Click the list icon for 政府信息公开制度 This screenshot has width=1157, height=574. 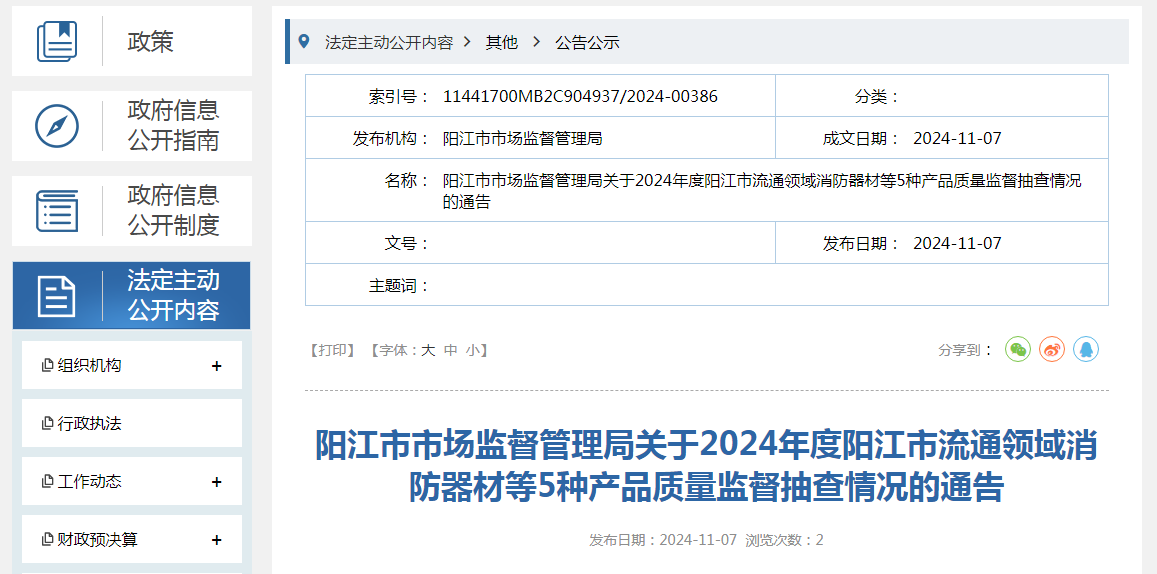57,211
